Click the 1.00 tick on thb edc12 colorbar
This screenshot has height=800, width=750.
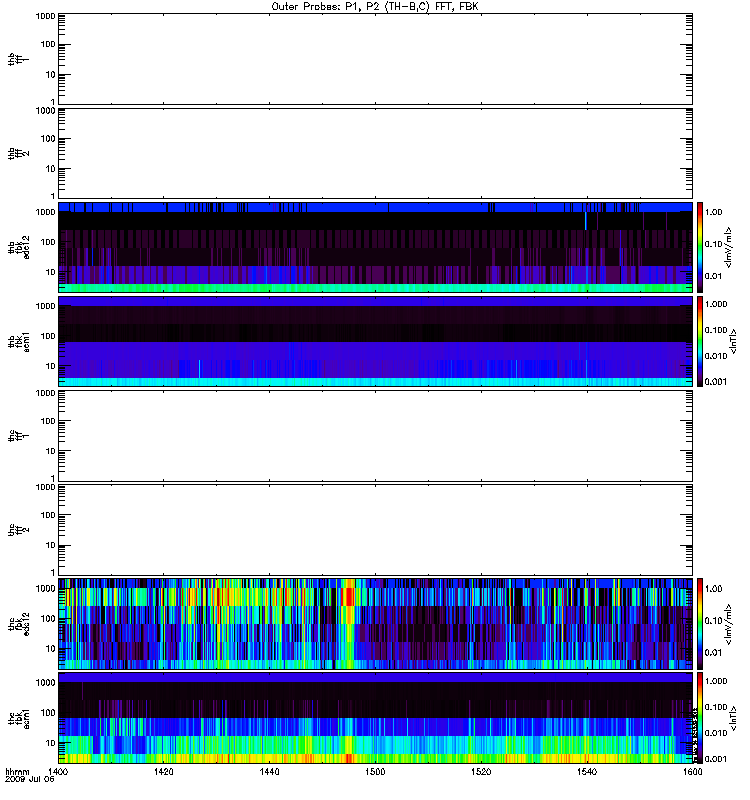pyautogui.click(x=713, y=212)
